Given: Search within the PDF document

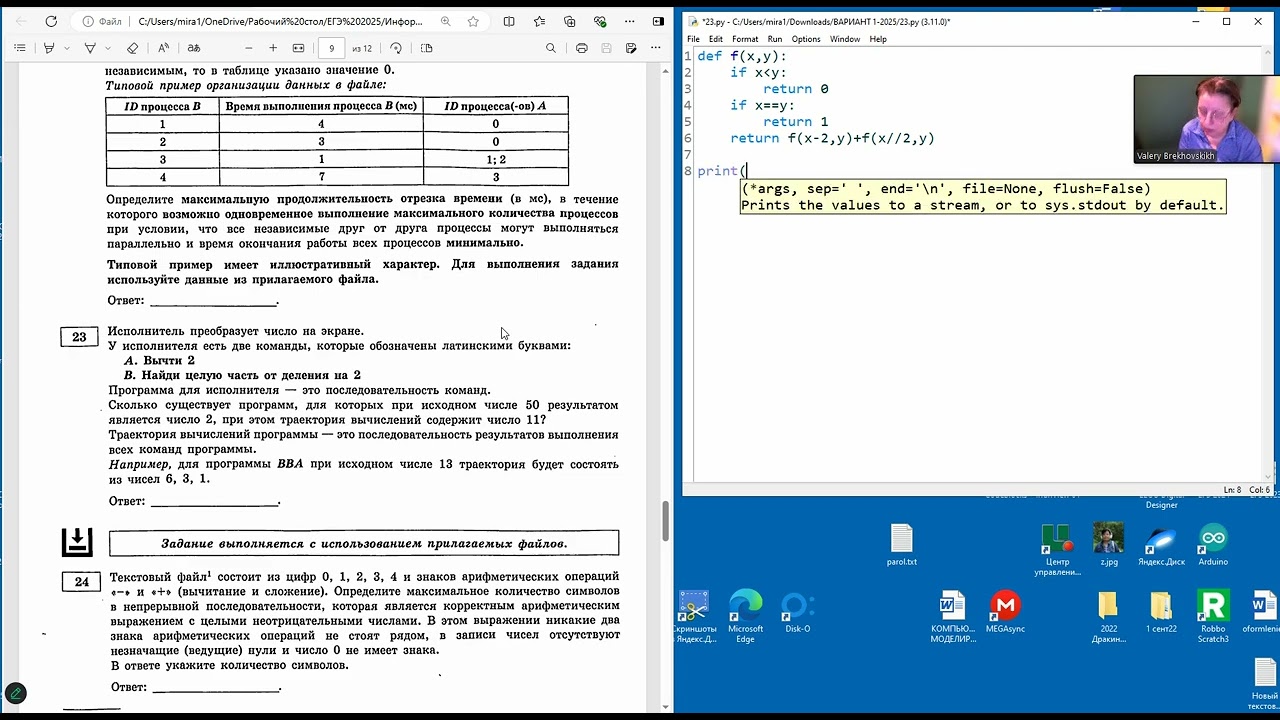Looking at the screenshot, I should click(x=551, y=48).
